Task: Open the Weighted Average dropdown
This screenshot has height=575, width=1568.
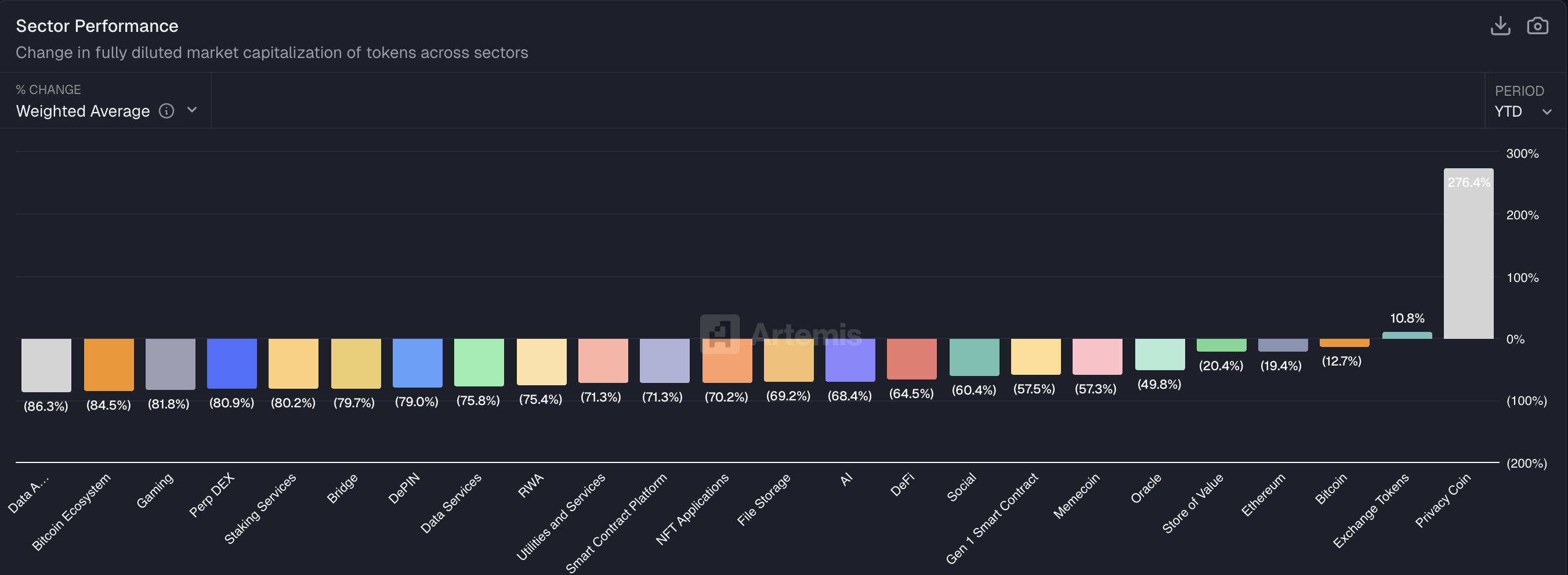Action: click(x=83, y=111)
